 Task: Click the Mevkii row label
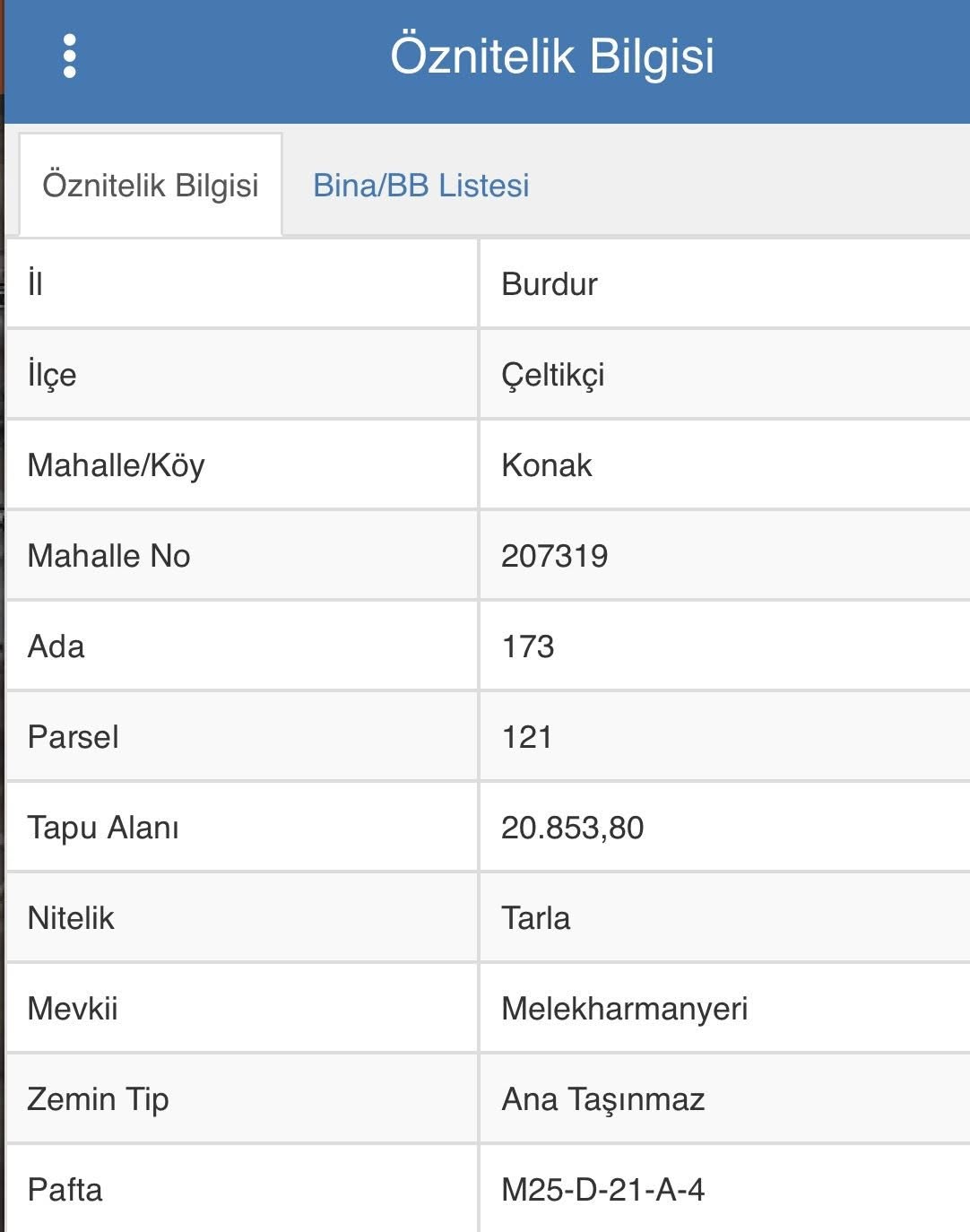(x=73, y=1009)
